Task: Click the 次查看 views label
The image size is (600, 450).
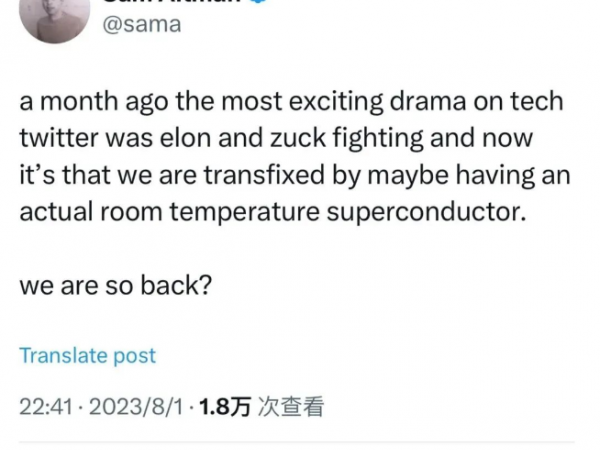Action: point(291,407)
